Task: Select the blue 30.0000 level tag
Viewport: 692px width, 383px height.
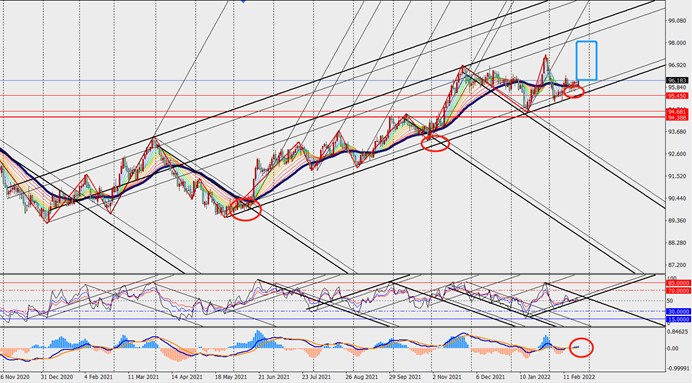Action: [678, 312]
